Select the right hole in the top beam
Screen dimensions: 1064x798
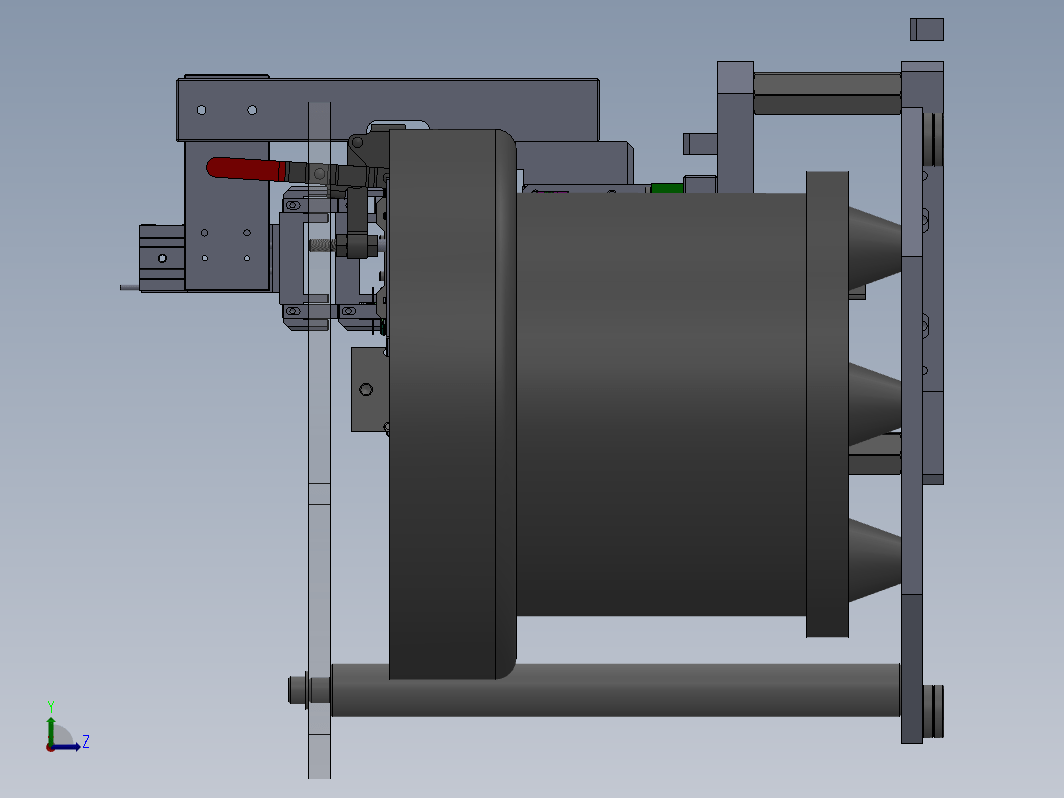(252, 110)
